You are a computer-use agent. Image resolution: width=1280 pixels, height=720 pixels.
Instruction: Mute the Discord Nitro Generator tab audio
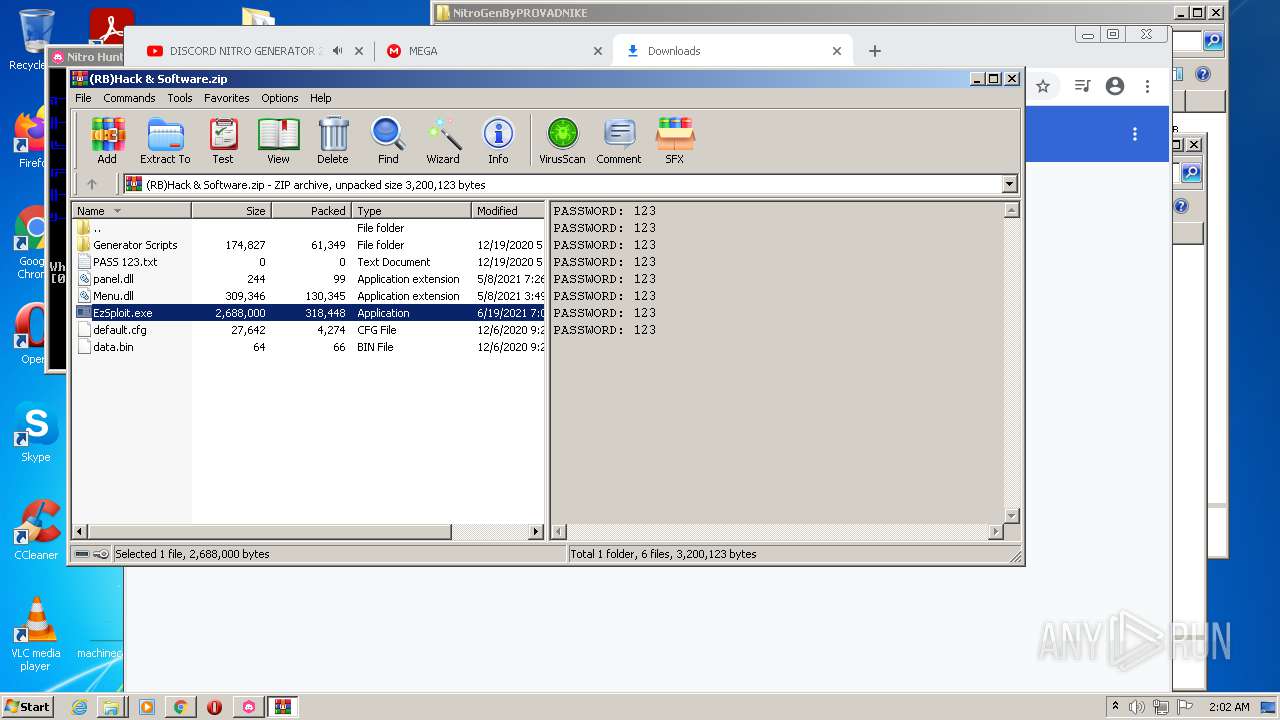pyautogui.click(x=338, y=51)
